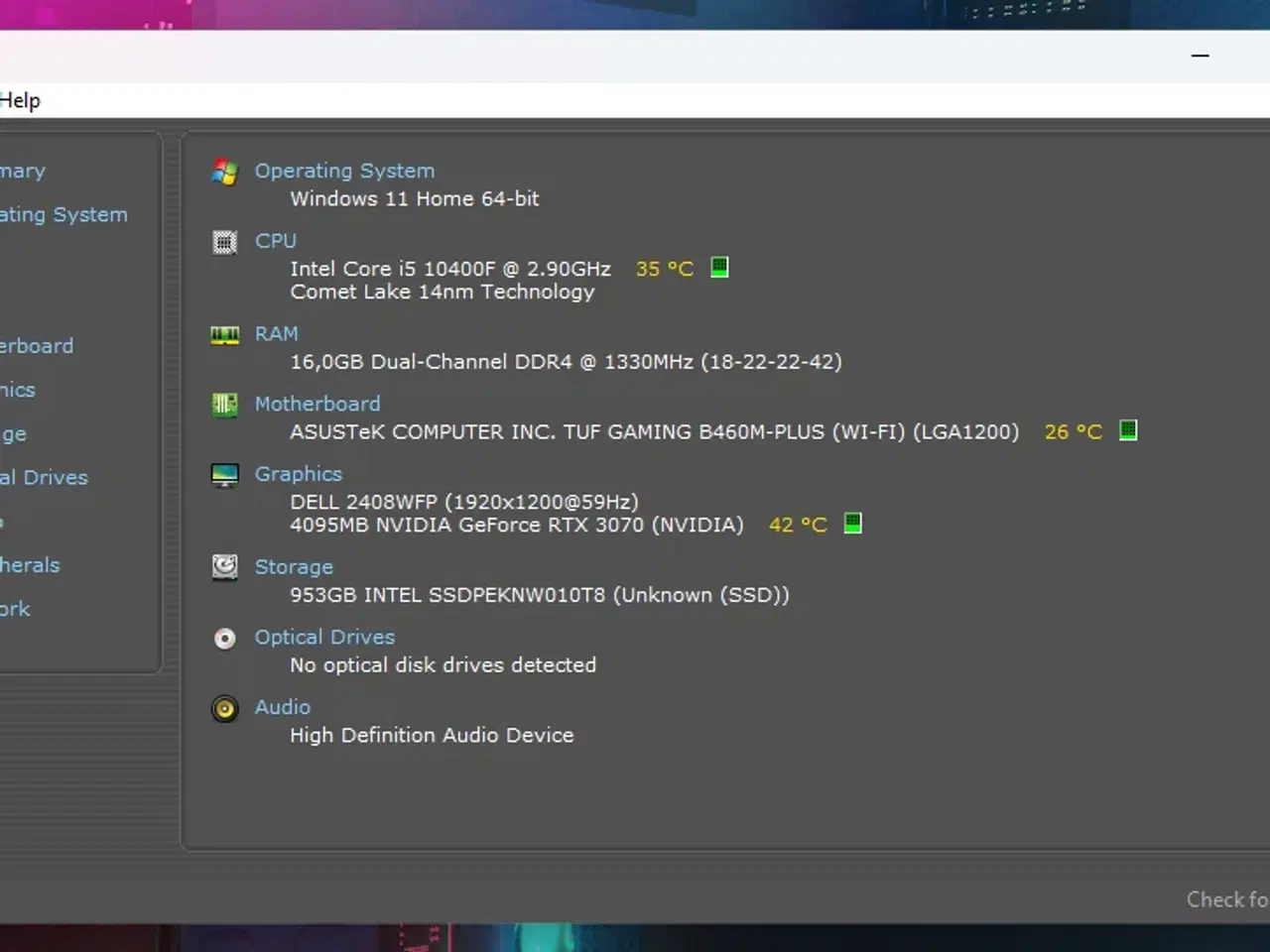Expand the Graphics details section
This screenshot has width=1270, height=952.
(298, 474)
